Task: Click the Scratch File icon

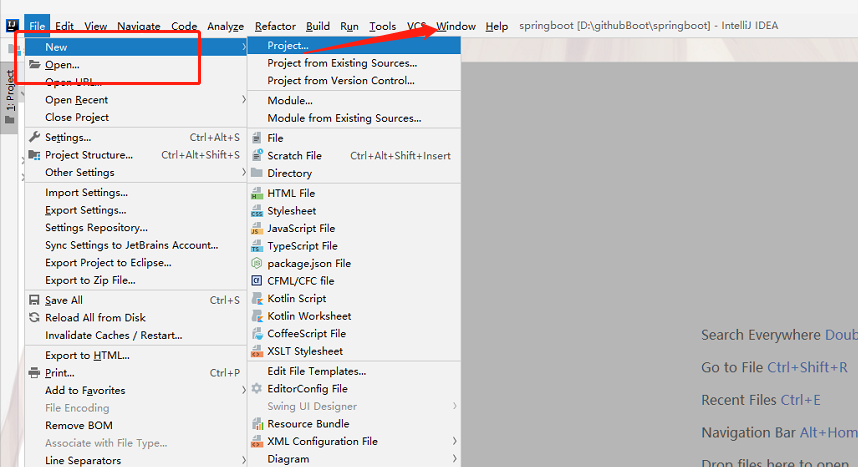Action: 257,155
